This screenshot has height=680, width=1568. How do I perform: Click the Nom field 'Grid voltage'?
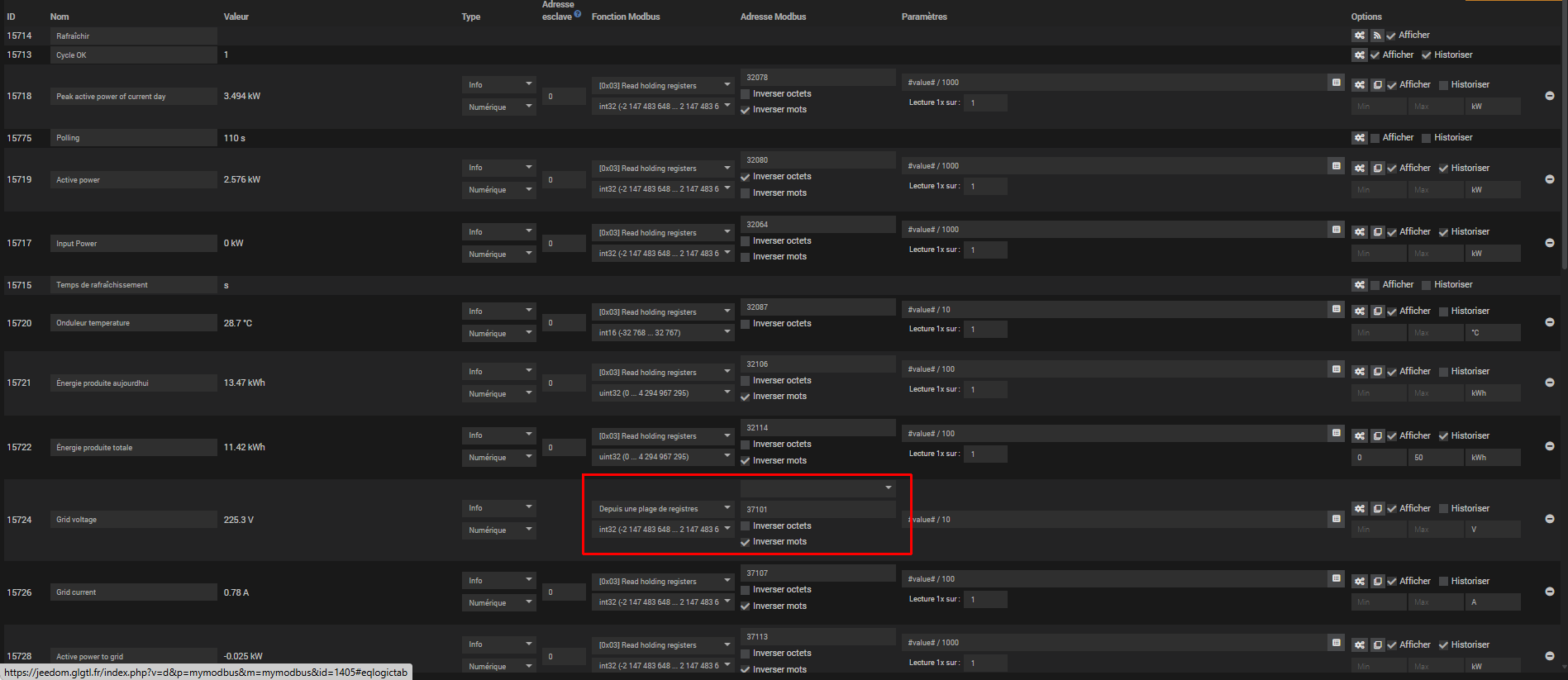[x=134, y=520]
